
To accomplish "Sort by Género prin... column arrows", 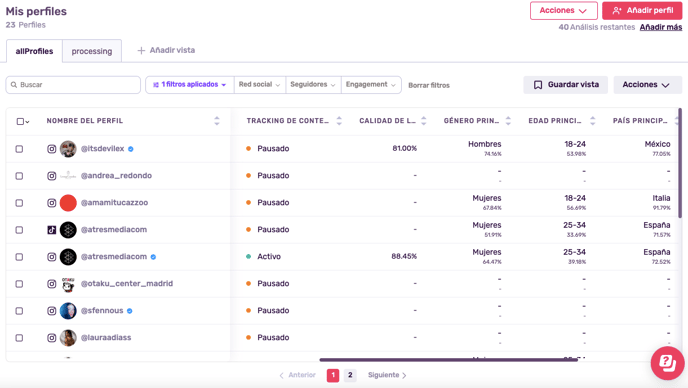I will [x=508, y=121].
